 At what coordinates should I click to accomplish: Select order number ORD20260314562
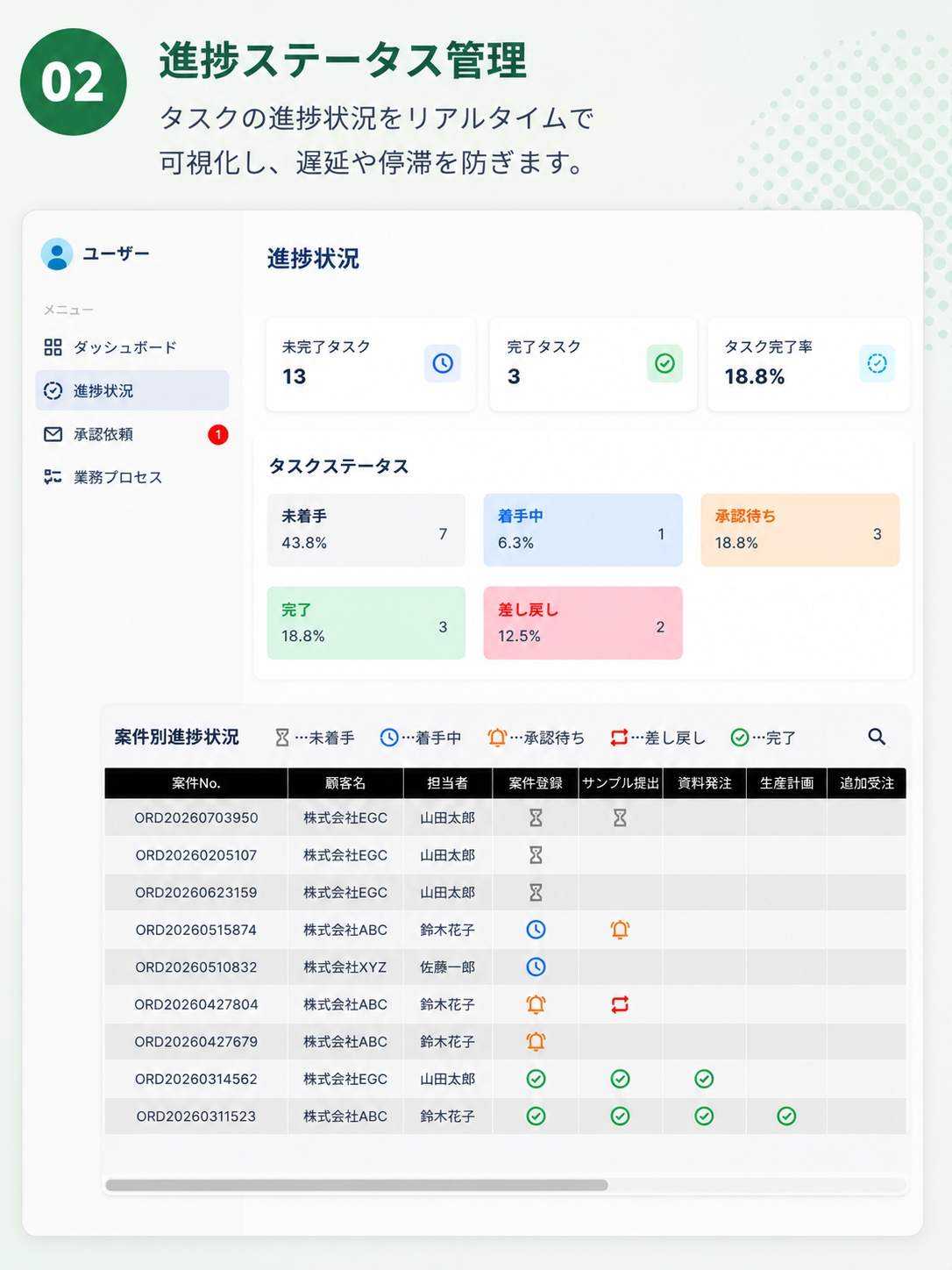(x=196, y=1079)
